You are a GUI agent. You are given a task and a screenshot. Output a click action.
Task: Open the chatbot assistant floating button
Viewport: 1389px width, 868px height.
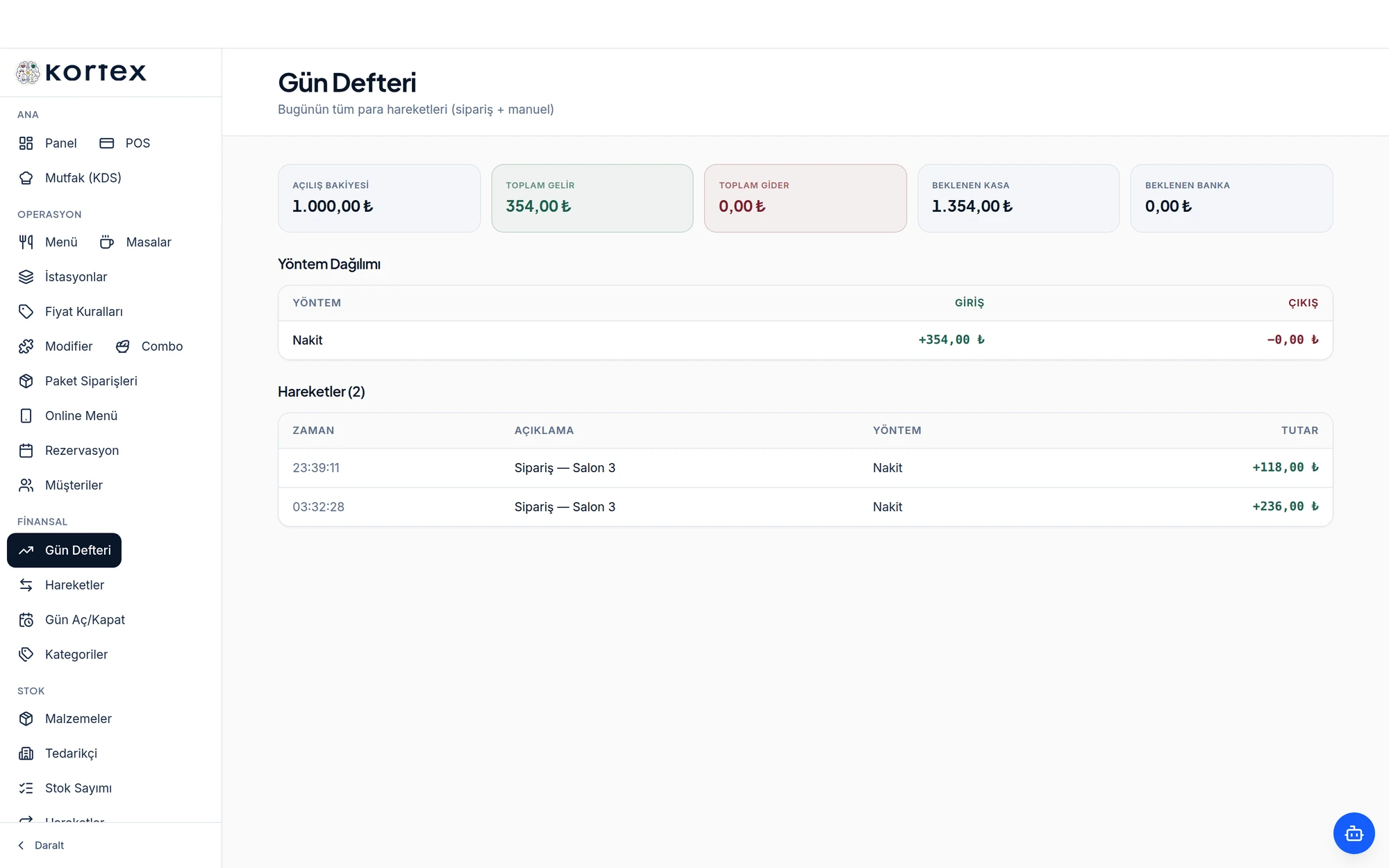coord(1354,833)
